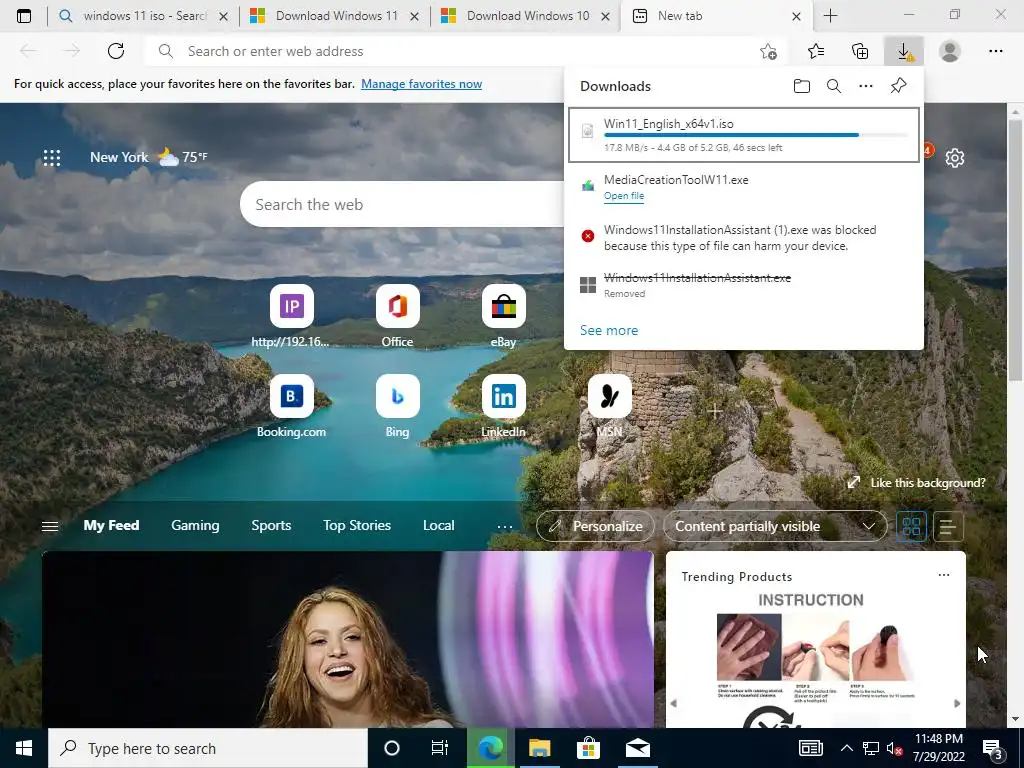1024x768 pixels.
Task: Click Like this background link
Action: pos(916,483)
